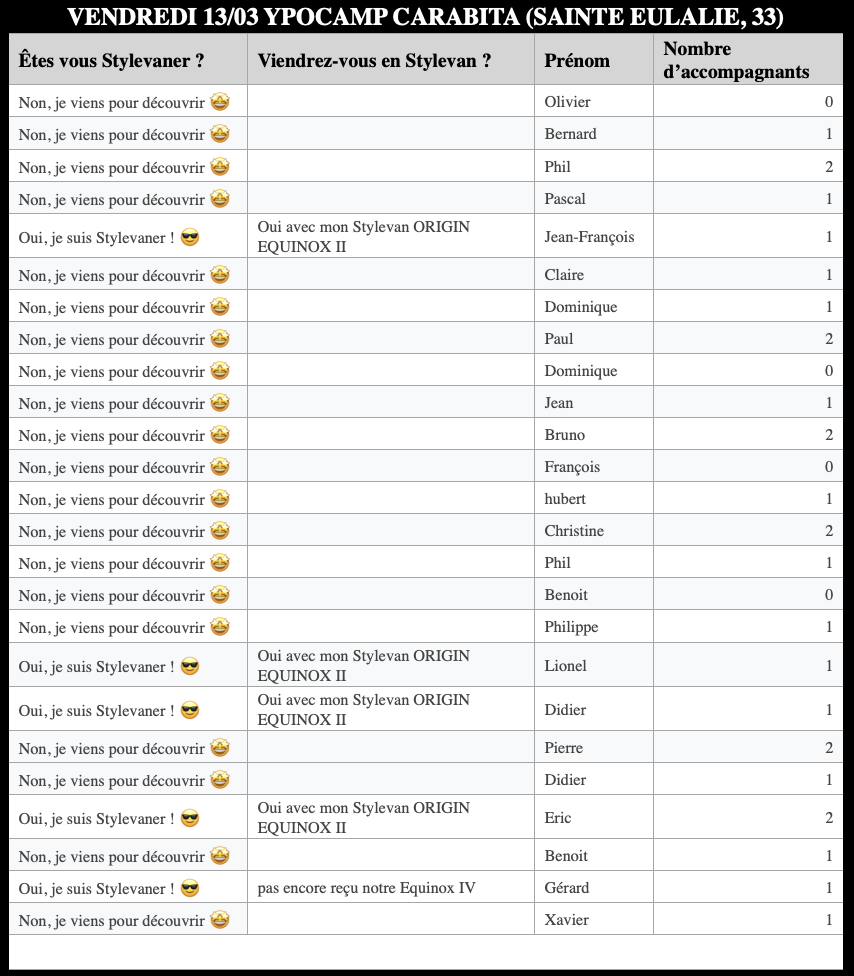Select the "Philippe" name cell
The width and height of the screenshot is (854, 976).
coord(571,627)
